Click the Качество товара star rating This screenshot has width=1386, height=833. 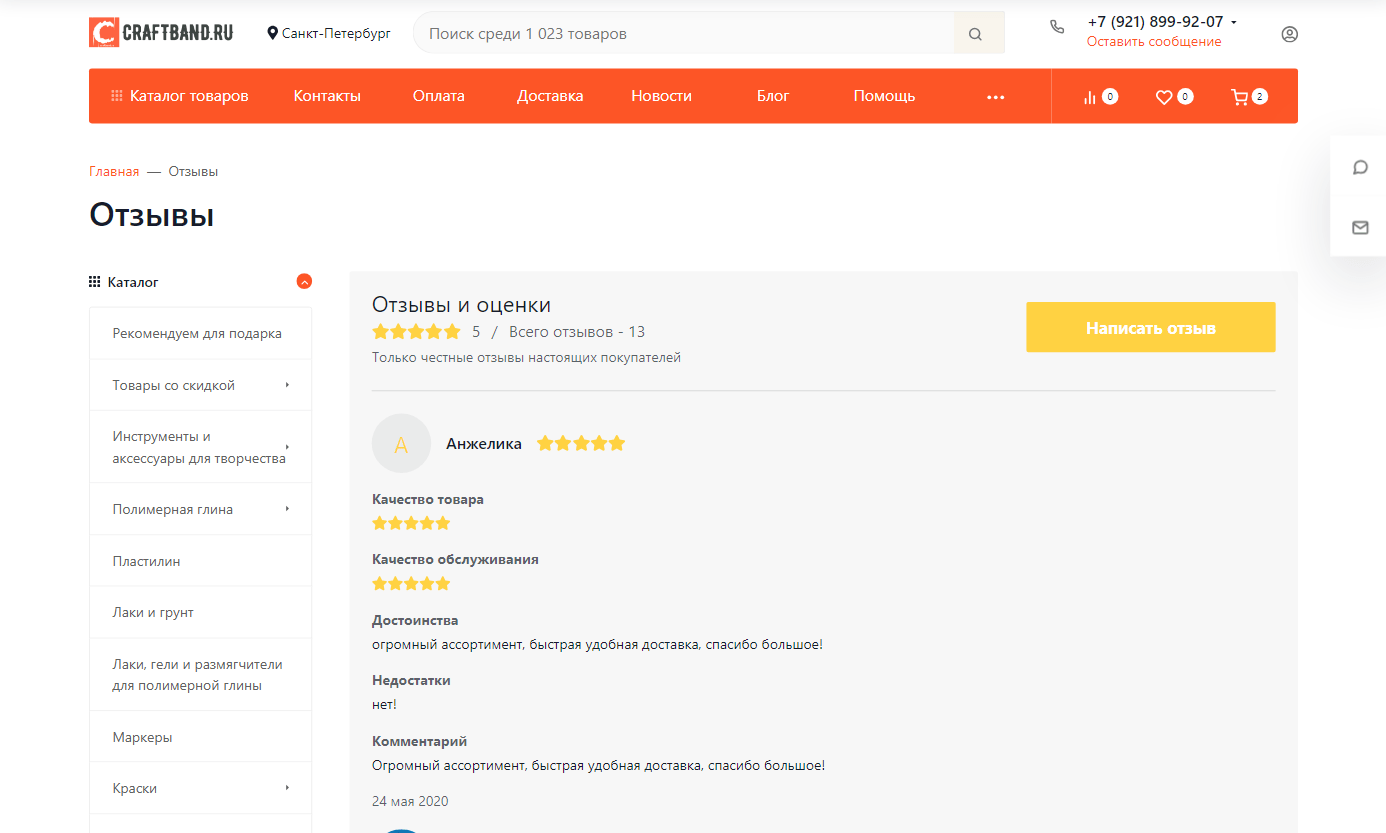[411, 523]
